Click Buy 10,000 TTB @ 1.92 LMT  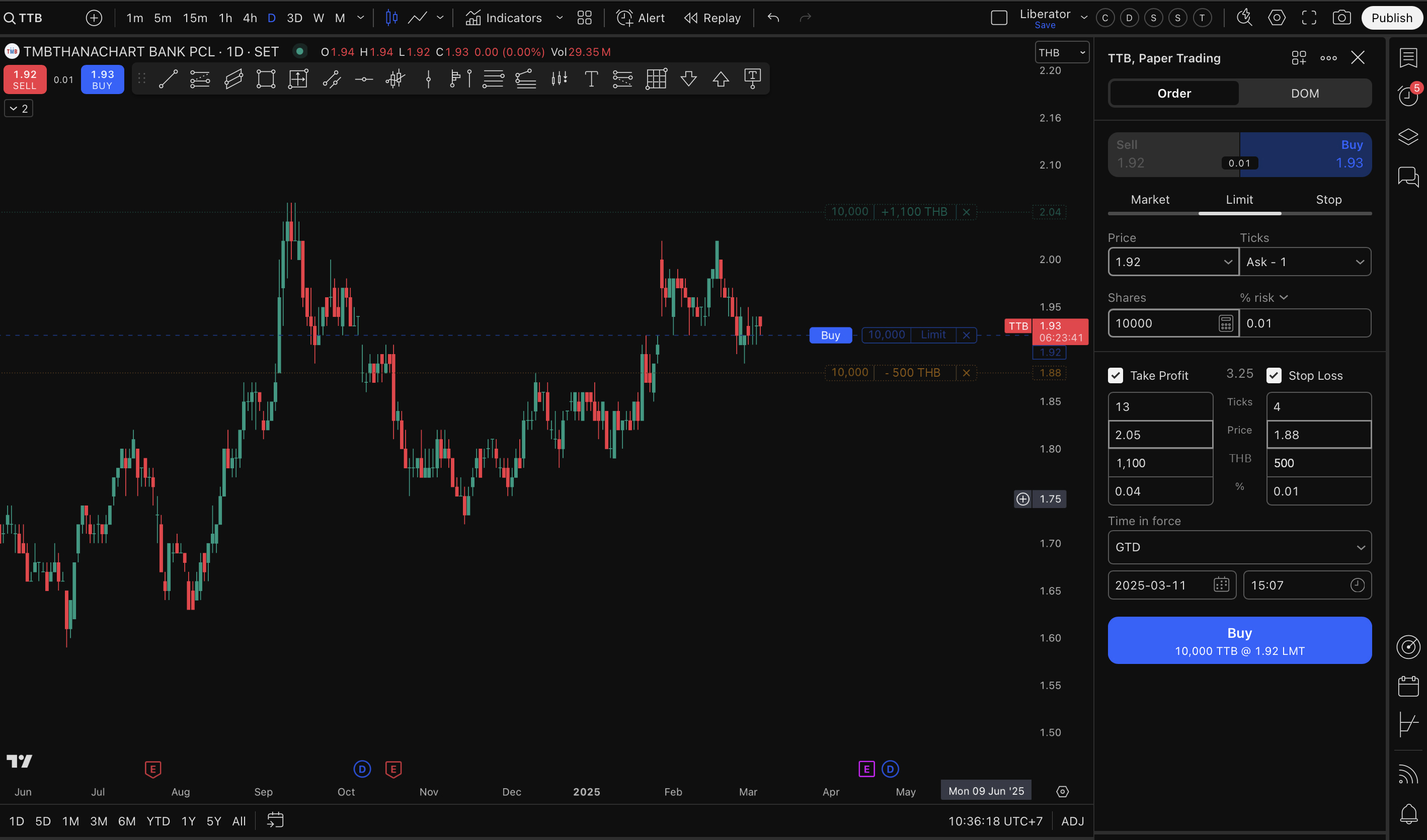pos(1240,640)
